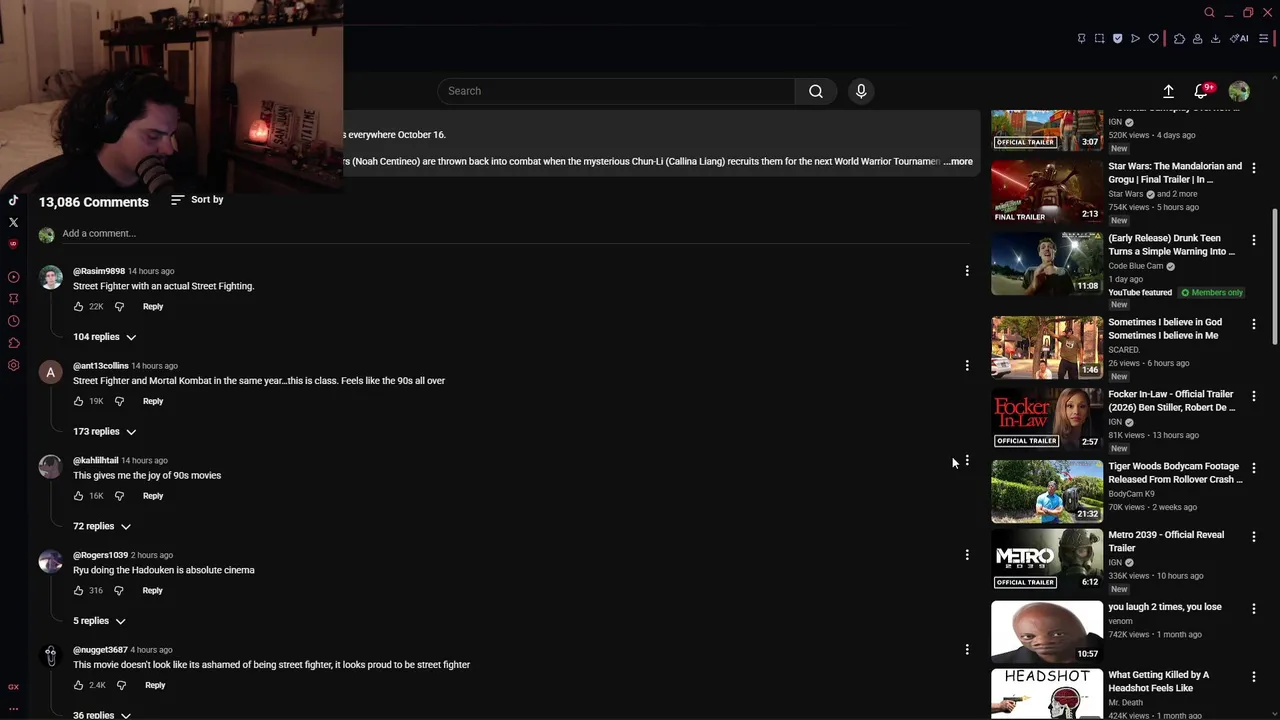Image resolution: width=1280 pixels, height=720 pixels.
Task: Open the sidebar three-dots setup menu
Action: (13, 708)
